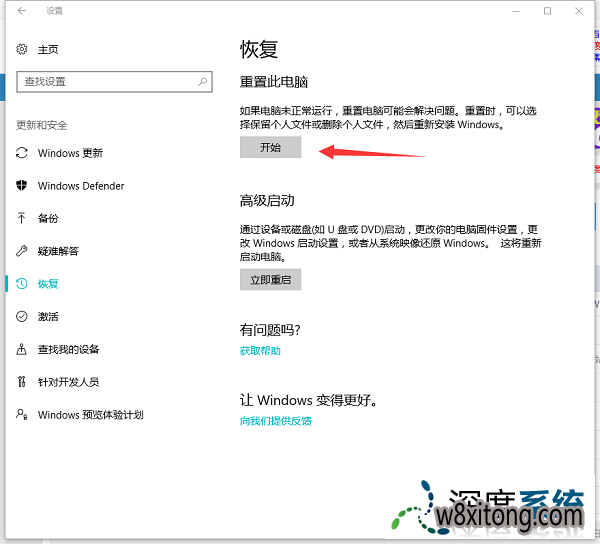Open Windows 预览体验计划 page
The width and height of the screenshot is (600, 544).
coord(90,415)
